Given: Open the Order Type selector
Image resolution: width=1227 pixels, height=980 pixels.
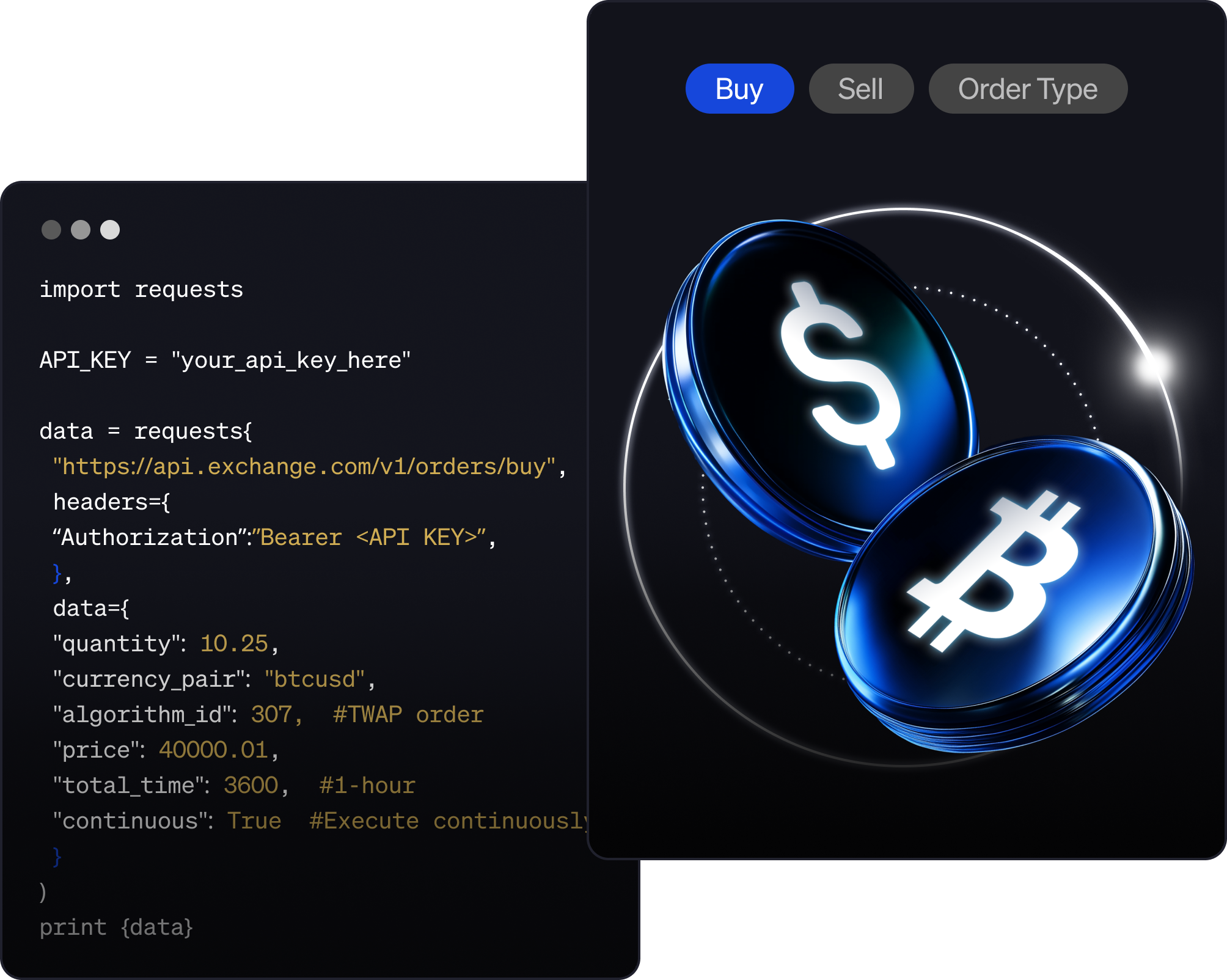Looking at the screenshot, I should pos(1028,89).
